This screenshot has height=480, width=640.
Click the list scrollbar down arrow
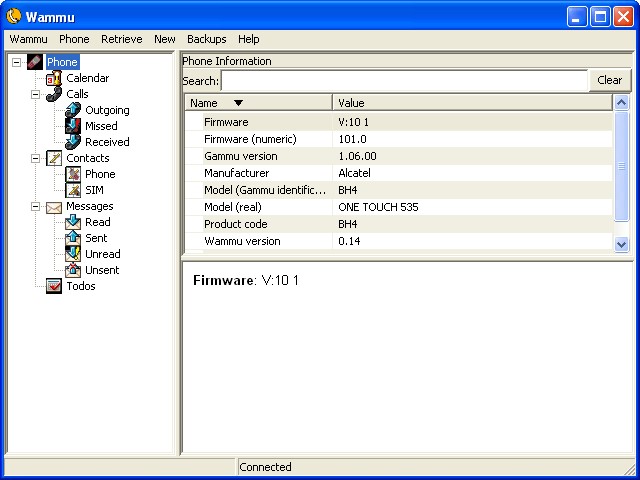621,243
